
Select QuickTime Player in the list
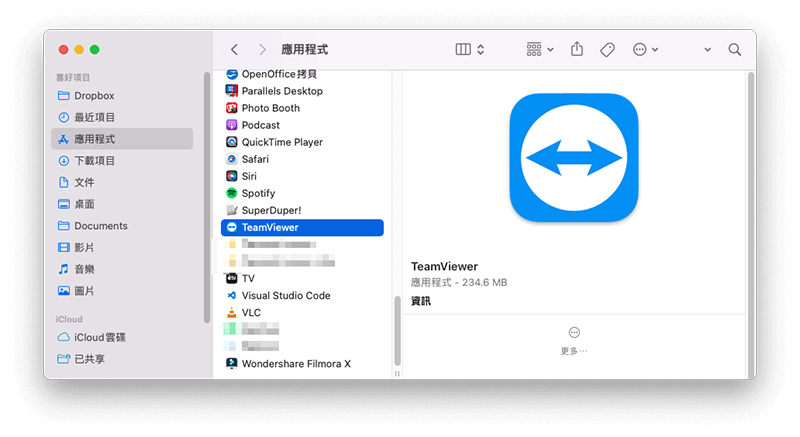coord(302,142)
